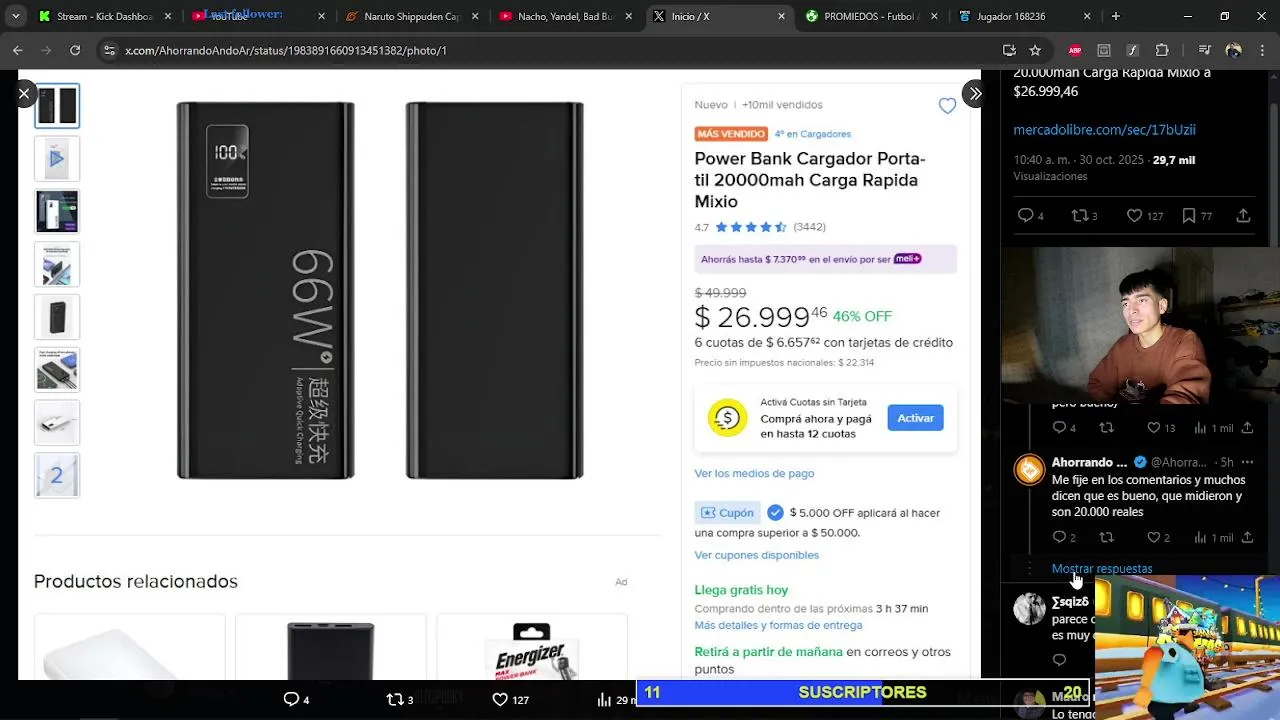
Task: Reply to the main post with 4 replies
Action: pyautogui.click(x=1024, y=216)
